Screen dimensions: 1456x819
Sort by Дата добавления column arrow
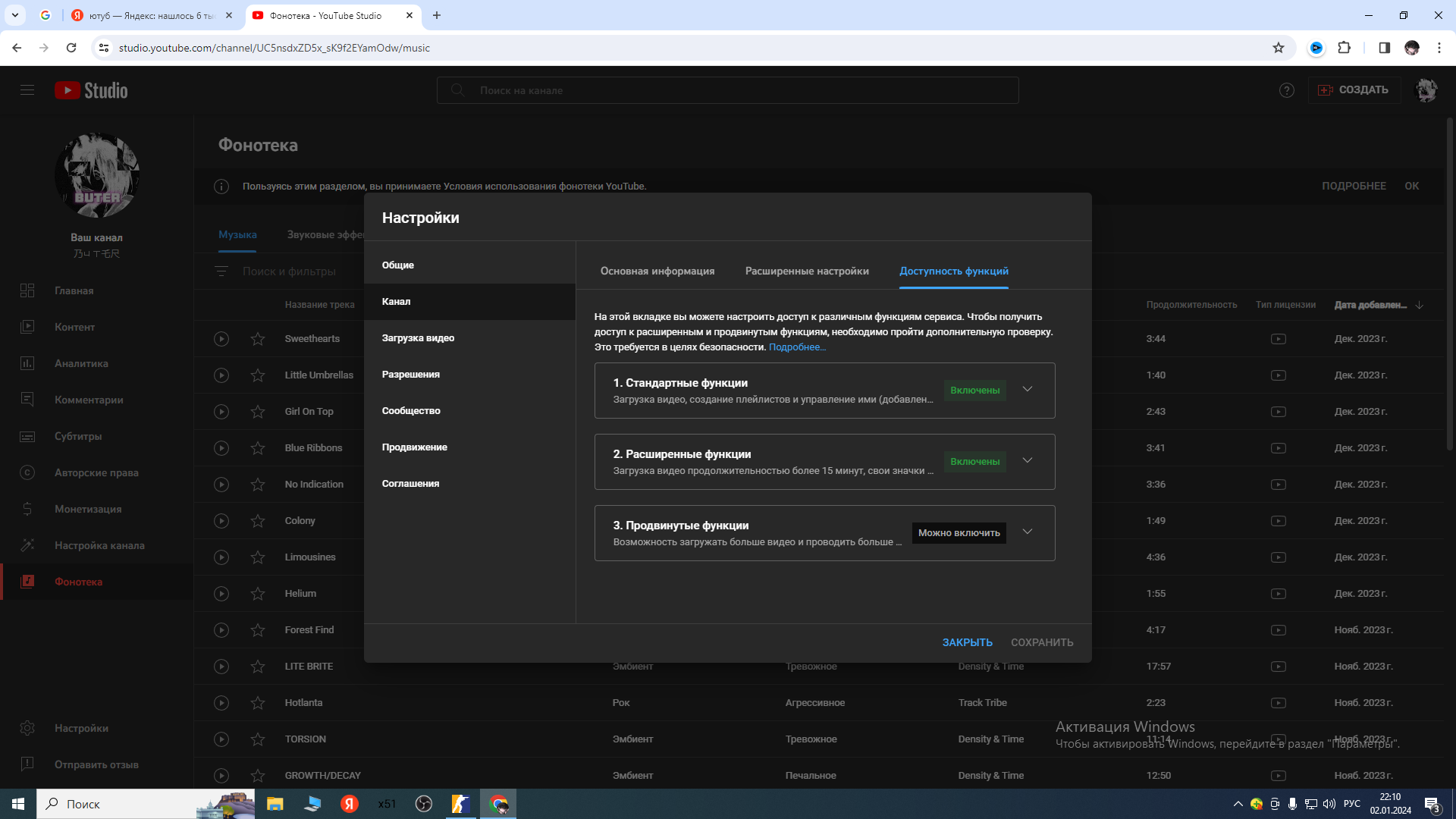coord(1420,305)
